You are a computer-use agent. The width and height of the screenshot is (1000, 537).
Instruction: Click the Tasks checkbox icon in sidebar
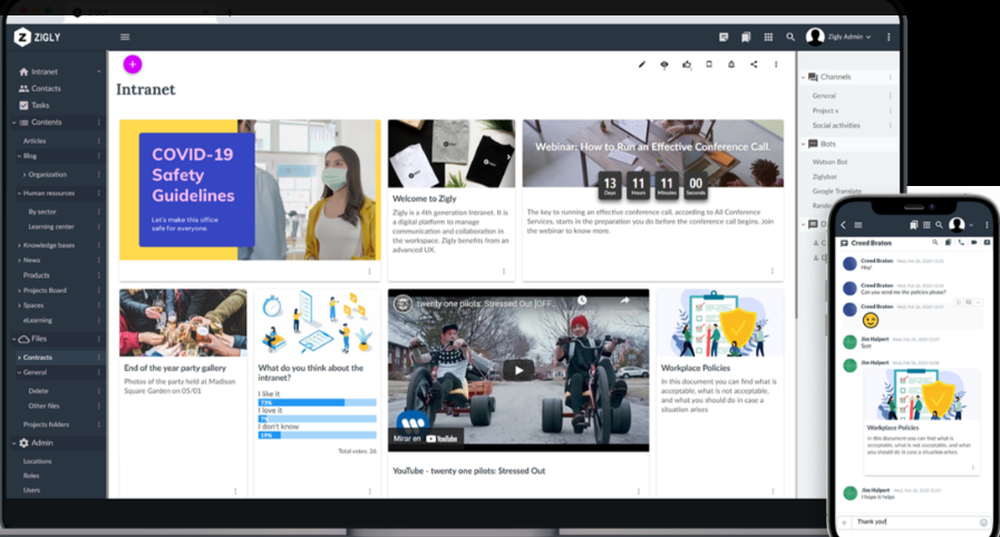(24, 105)
